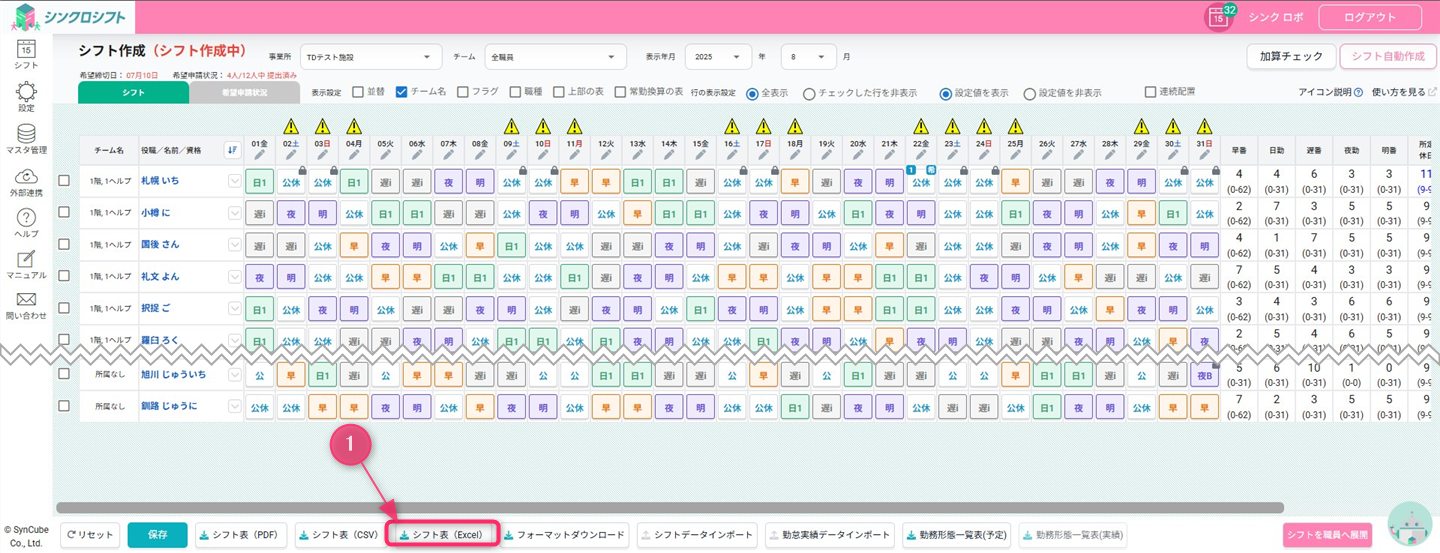Expand the dropdown arrow beside 小樽 に
This screenshot has height=553, width=1440.
click(235, 213)
